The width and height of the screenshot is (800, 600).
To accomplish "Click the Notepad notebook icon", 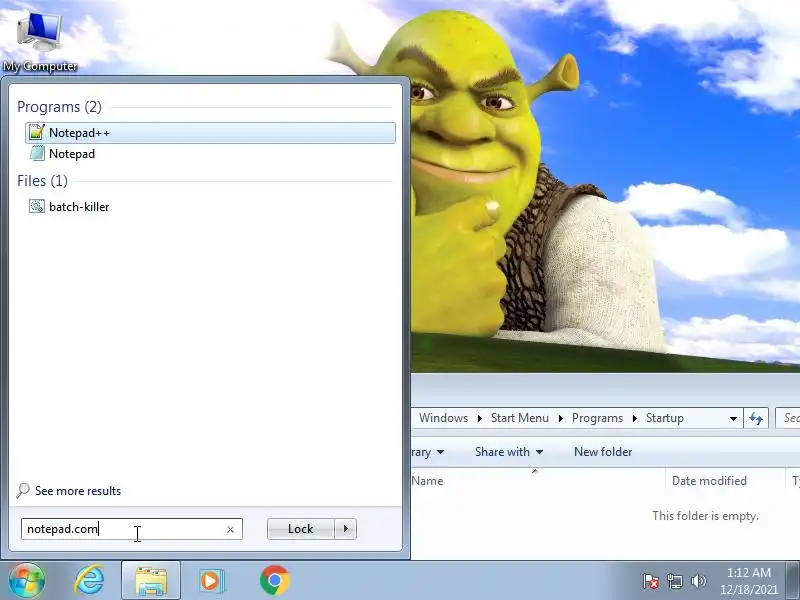I will tap(37, 153).
